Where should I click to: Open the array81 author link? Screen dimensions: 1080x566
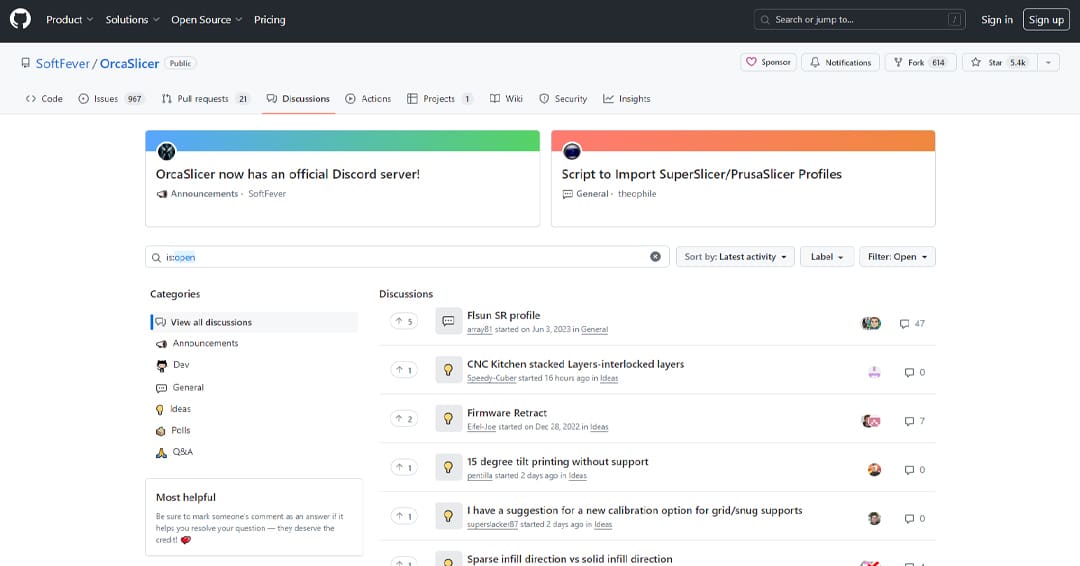click(x=479, y=330)
